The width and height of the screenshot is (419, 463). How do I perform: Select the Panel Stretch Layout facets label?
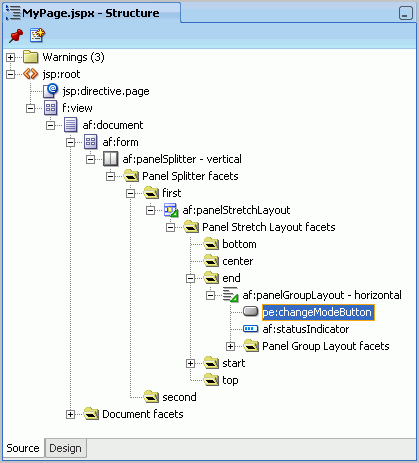click(269, 227)
